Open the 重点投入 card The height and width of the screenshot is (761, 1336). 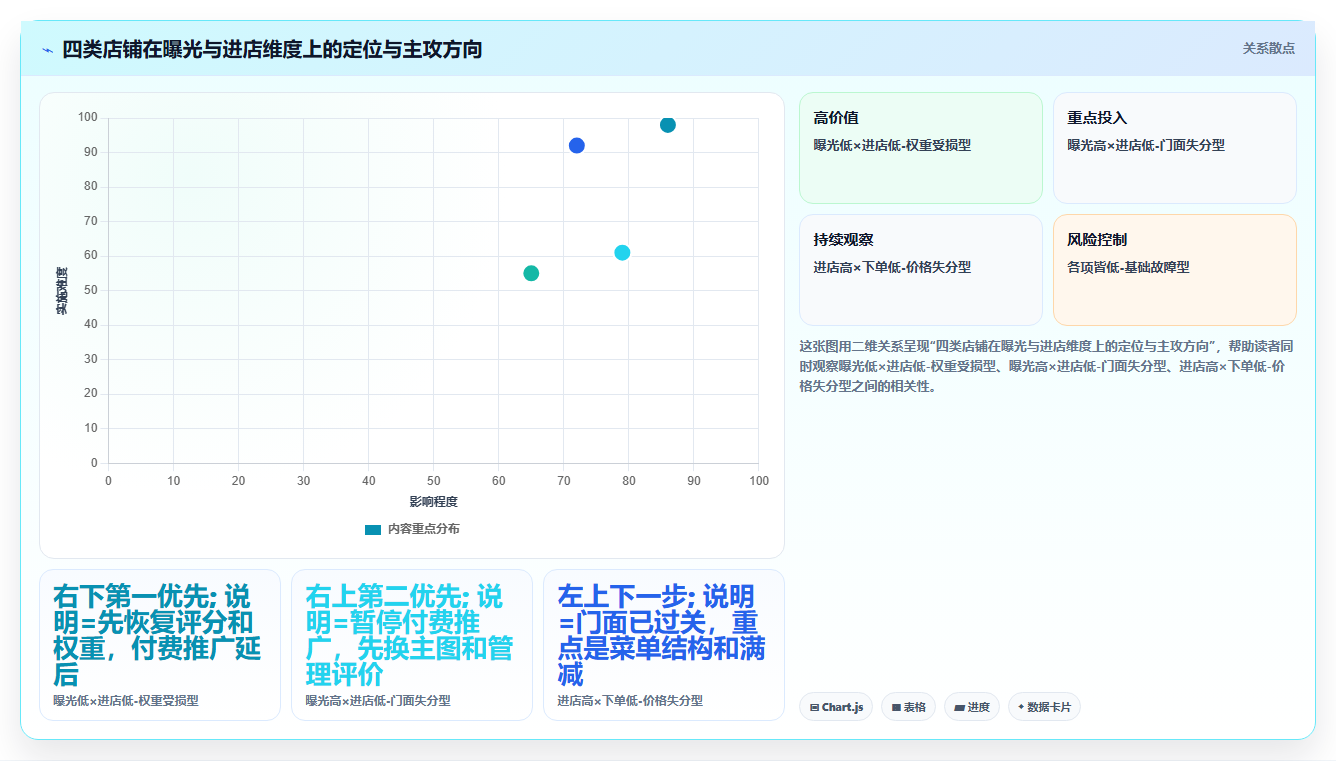tap(1175, 148)
